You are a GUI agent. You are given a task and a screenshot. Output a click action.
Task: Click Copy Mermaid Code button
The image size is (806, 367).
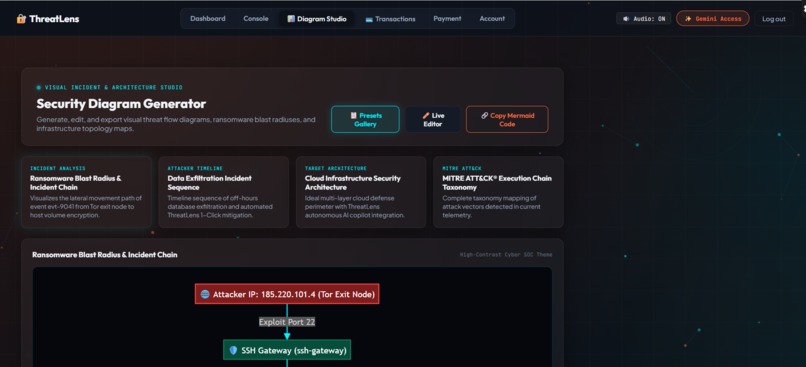coord(507,119)
